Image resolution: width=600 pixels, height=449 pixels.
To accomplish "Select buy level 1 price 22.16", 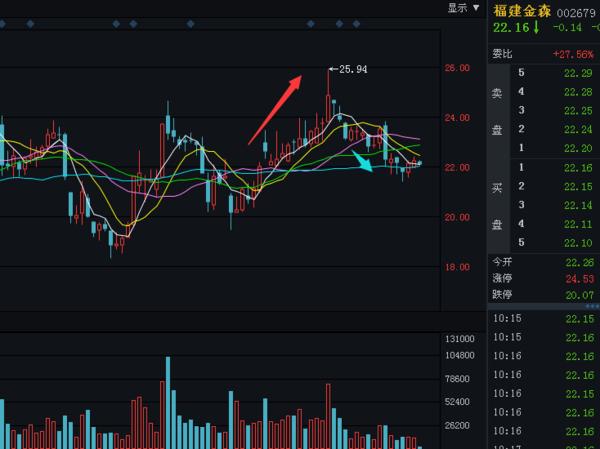I will point(578,168).
